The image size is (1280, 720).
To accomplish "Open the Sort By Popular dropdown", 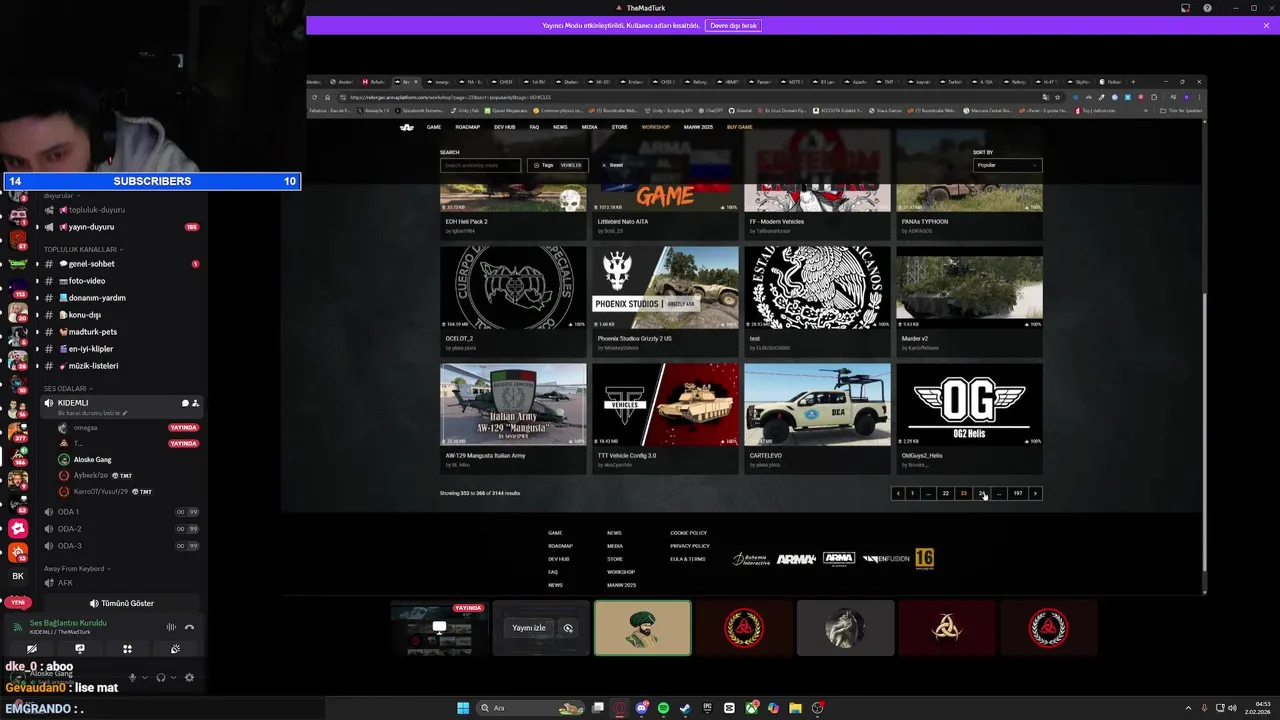I will click(1007, 165).
